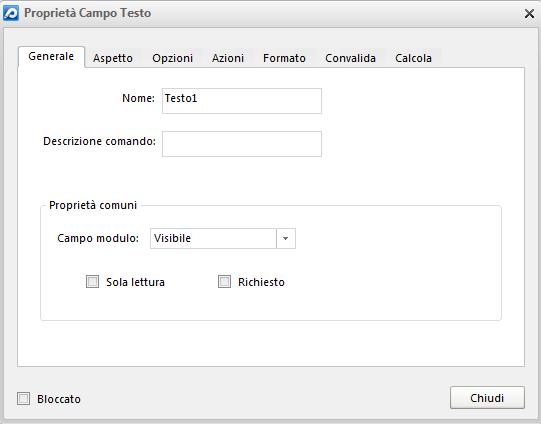Focus the Nome field containing Testo1
Viewport: 541px width, 424px height.
click(x=242, y=101)
